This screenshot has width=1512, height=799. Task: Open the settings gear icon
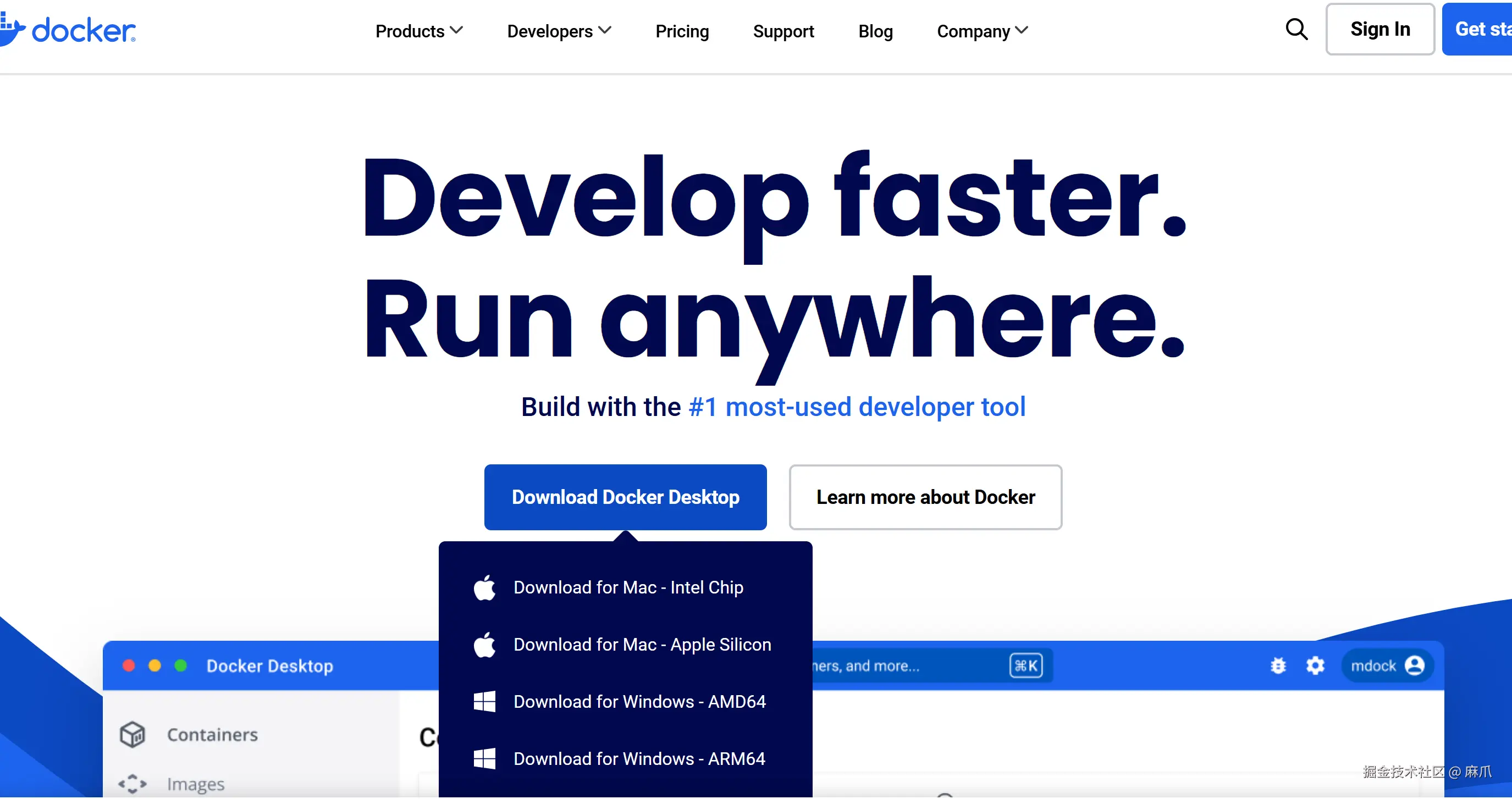point(1315,665)
